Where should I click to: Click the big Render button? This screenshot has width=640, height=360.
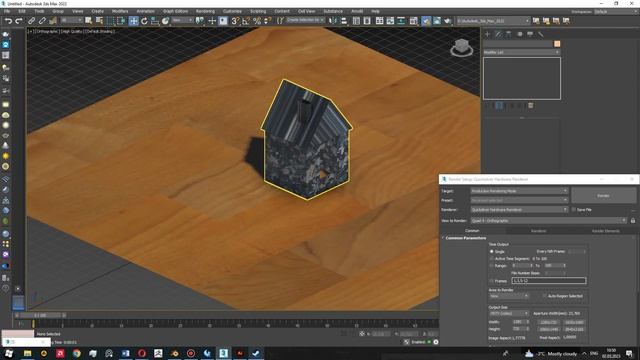click(x=603, y=196)
